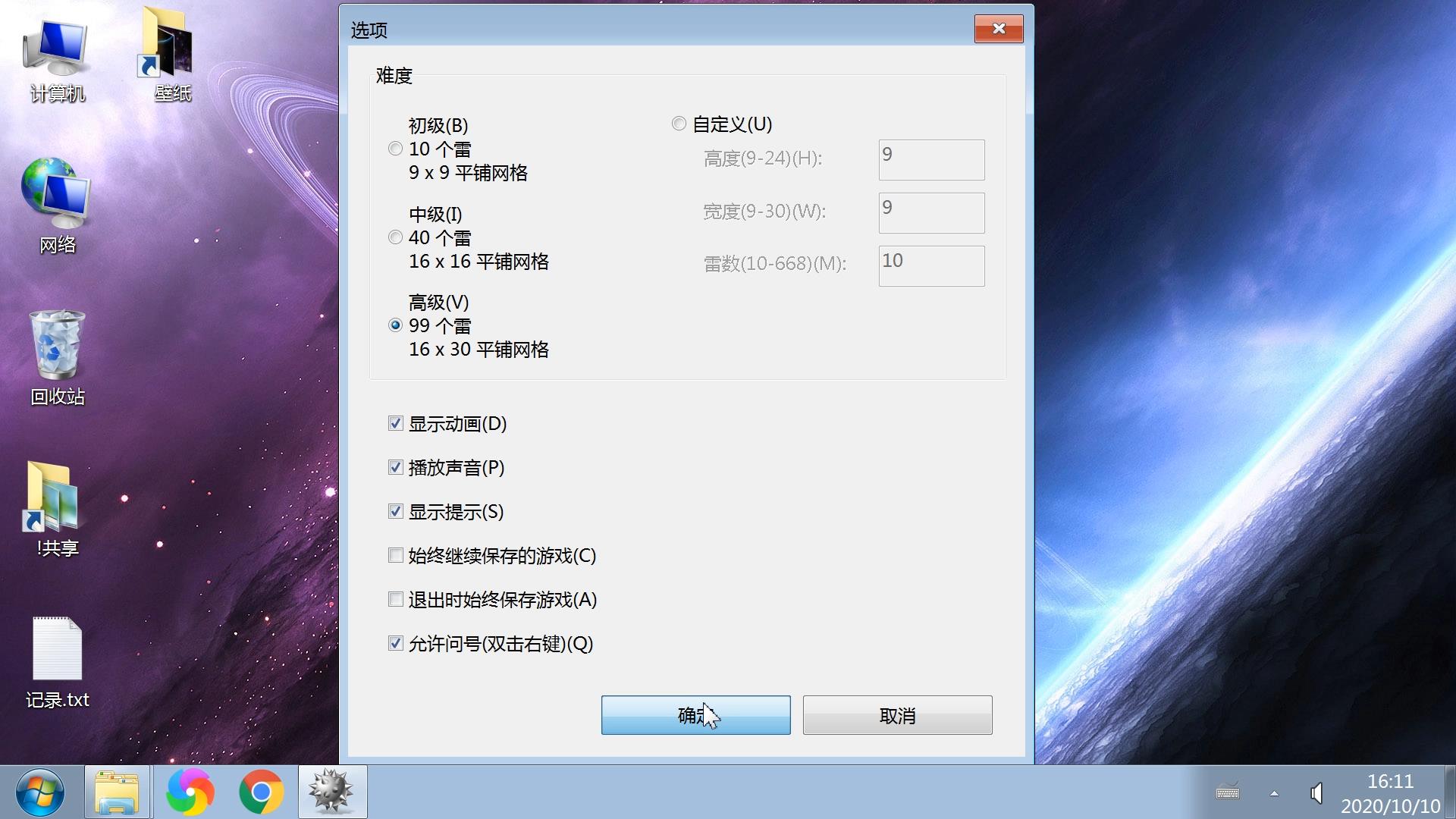Image resolution: width=1456 pixels, height=819 pixels.
Task: Select the 自定义(U) custom difficulty option
Action: click(x=679, y=123)
